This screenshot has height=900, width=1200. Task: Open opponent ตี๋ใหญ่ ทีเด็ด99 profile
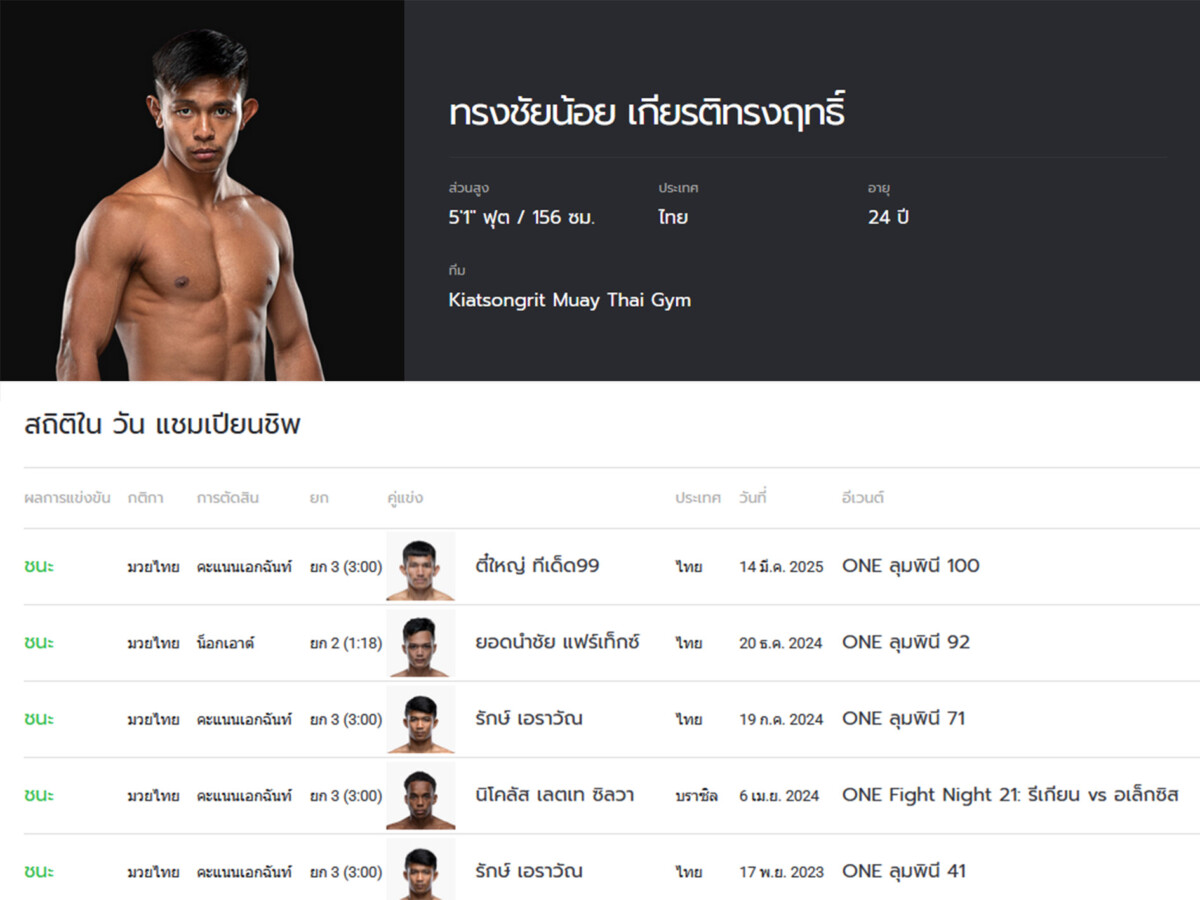pos(537,566)
